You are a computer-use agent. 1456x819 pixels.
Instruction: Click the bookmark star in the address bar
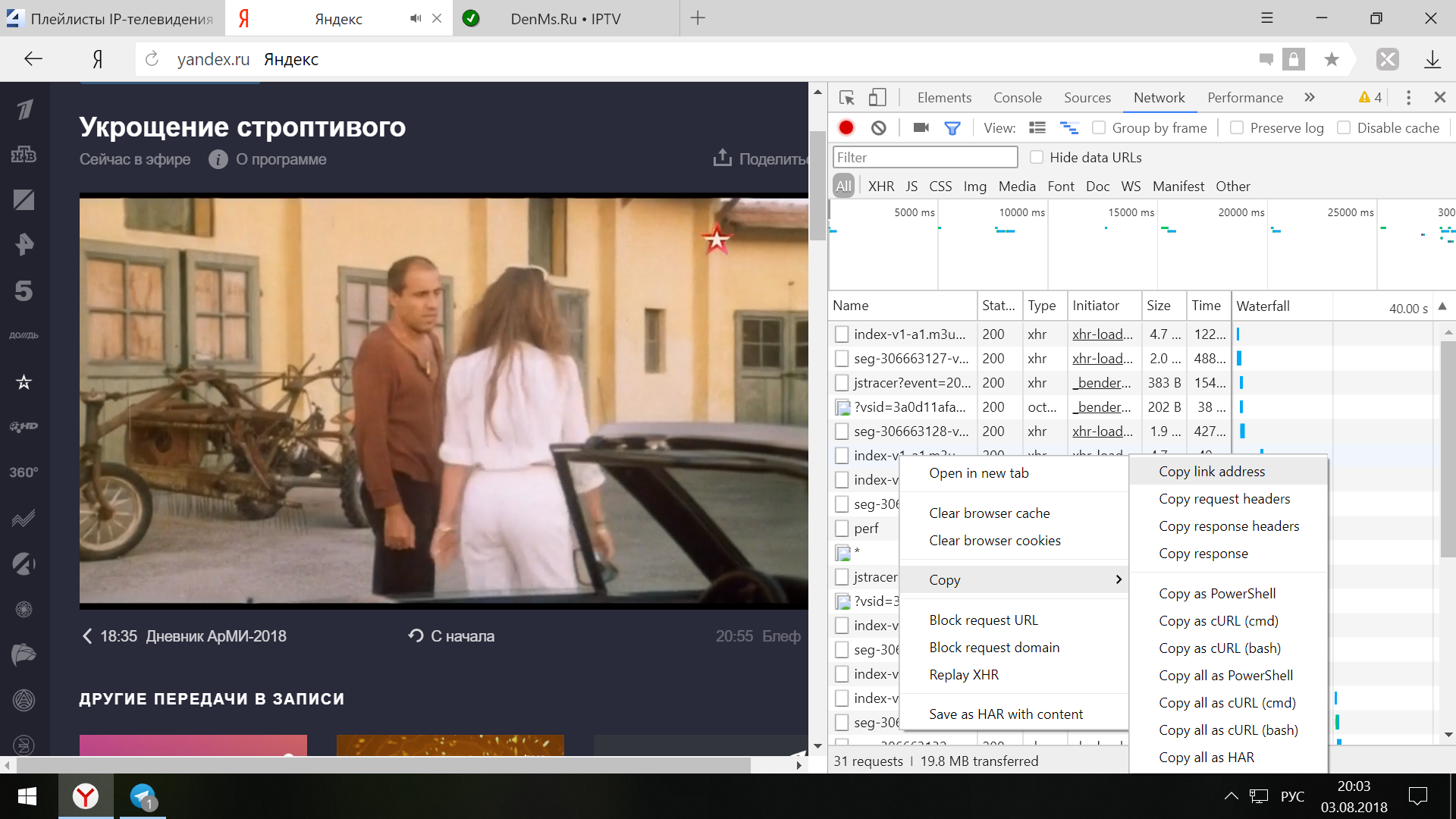click(x=1331, y=59)
